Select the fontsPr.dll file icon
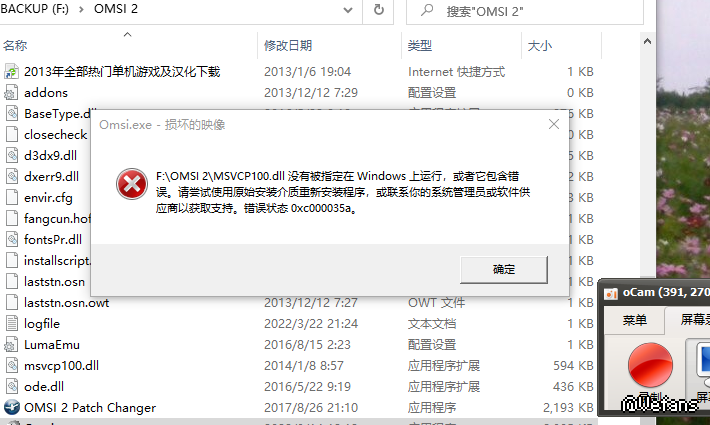710x425 pixels. pos(11,239)
